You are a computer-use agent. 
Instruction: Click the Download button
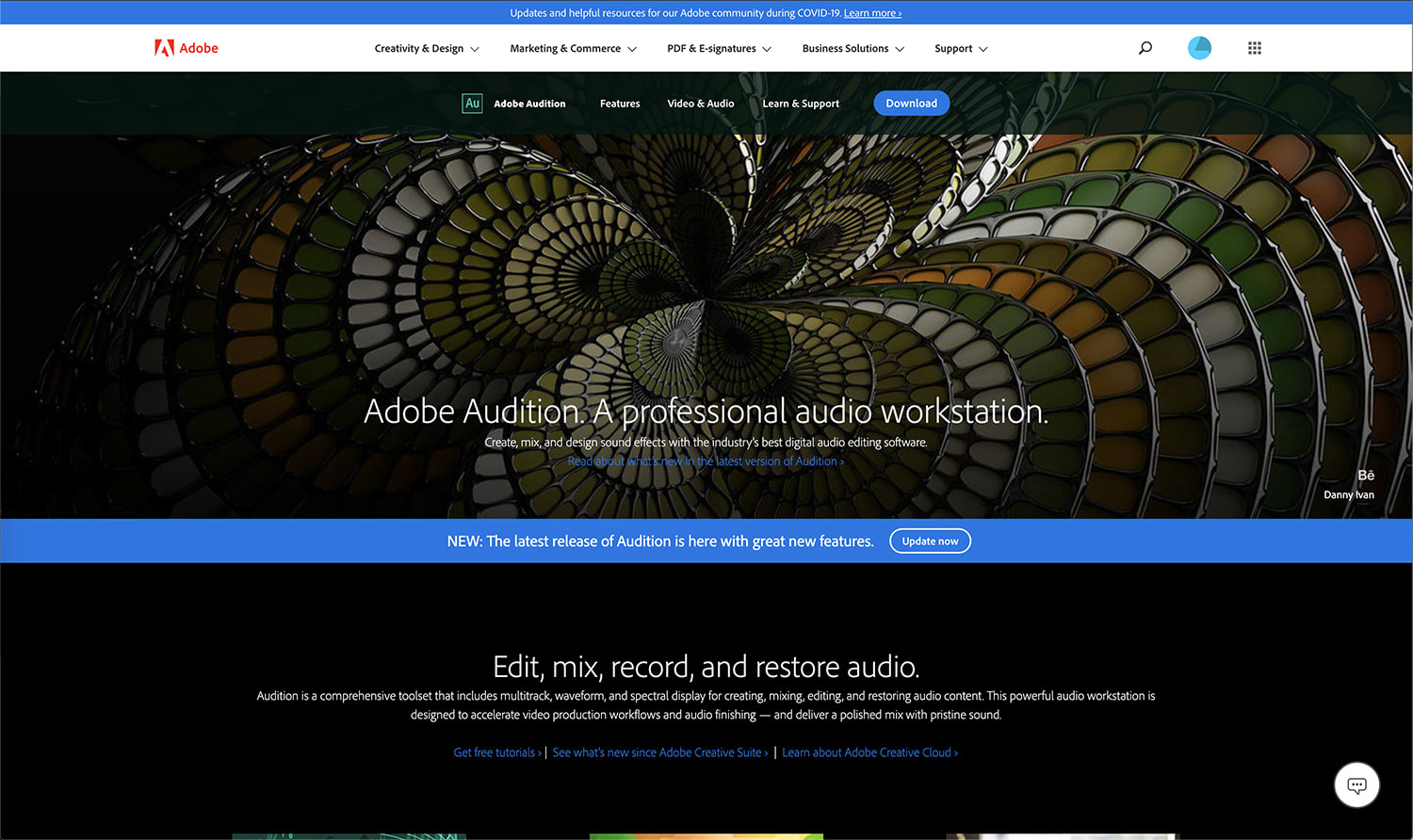[911, 103]
